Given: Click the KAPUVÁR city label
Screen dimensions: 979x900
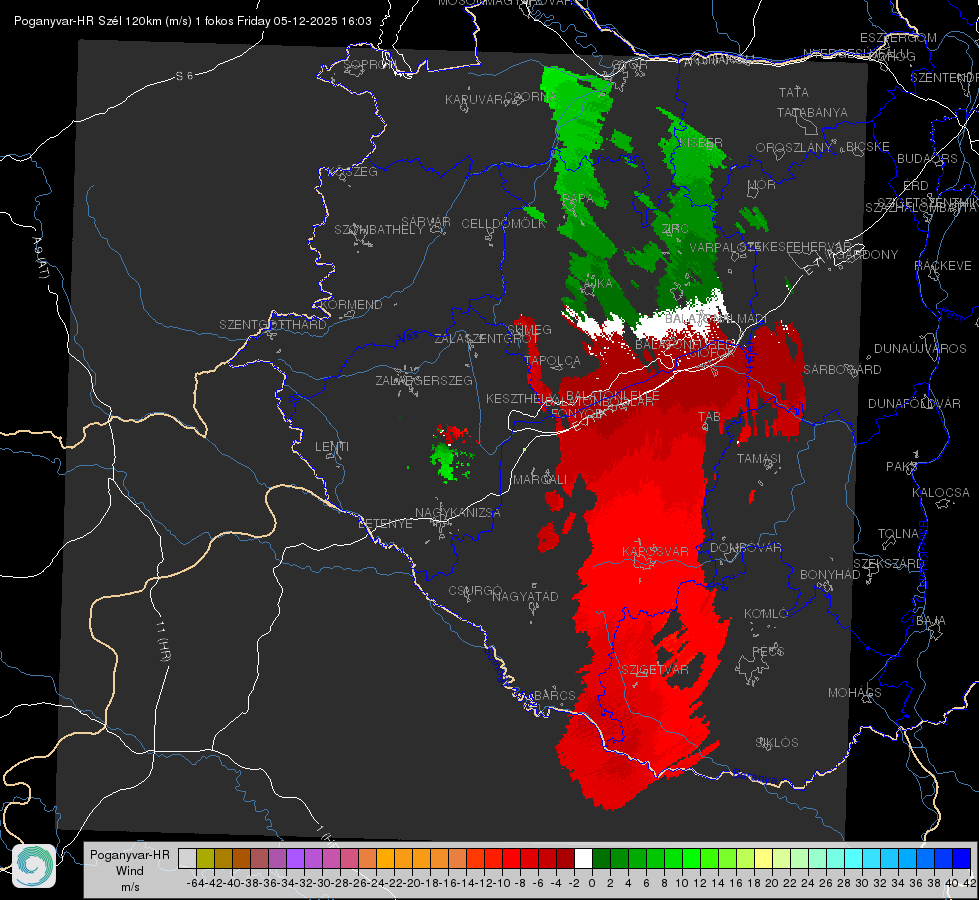Looking at the screenshot, I should [x=475, y=99].
